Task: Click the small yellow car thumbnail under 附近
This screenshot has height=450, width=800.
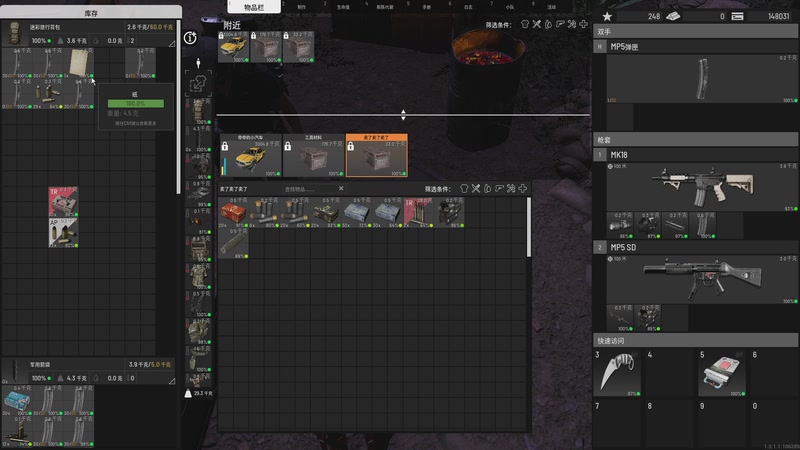Action: pos(234,47)
